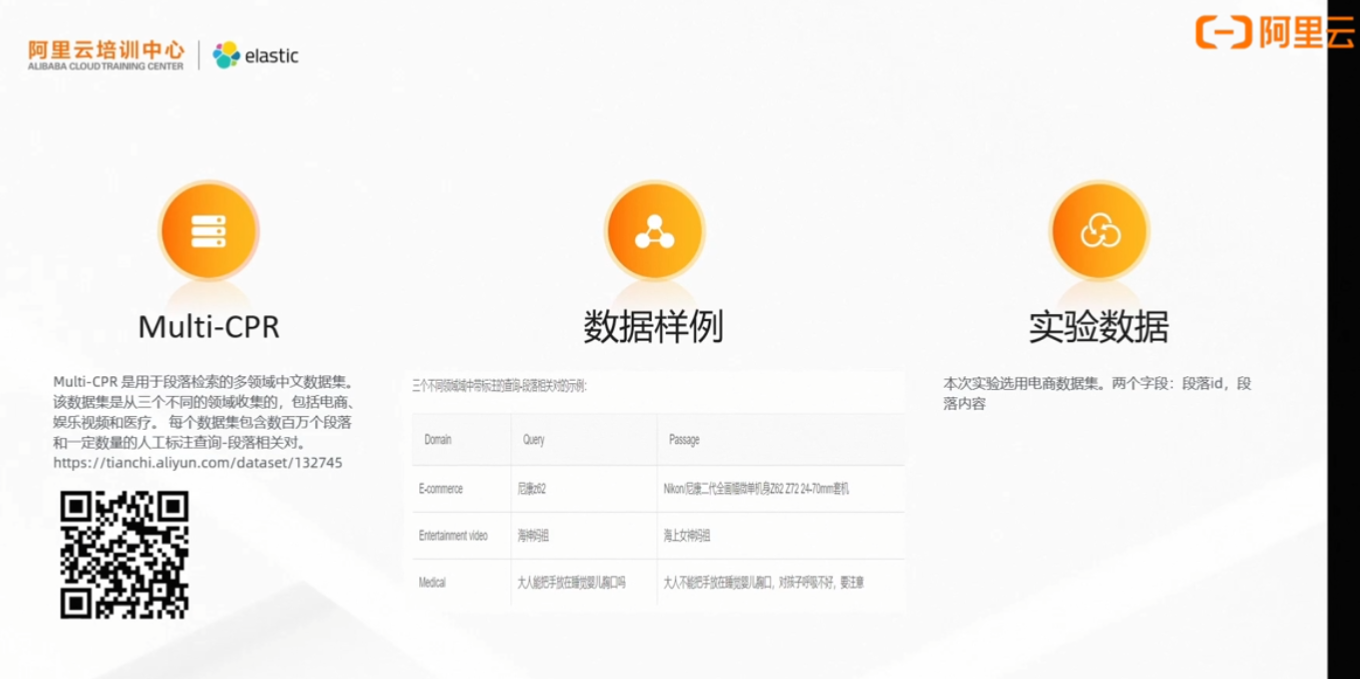Click the 大人能把手放在睡觉婴儿胸口吗 query cell

click(x=571, y=582)
